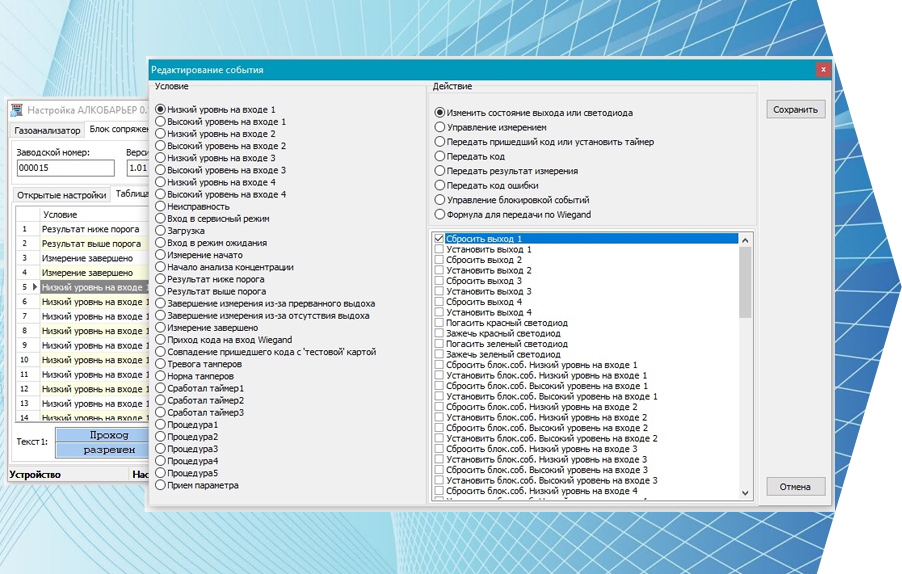Choose condition 'Вход в сервисный режим'
Screen dimensions: 902x574
pos(212,218)
